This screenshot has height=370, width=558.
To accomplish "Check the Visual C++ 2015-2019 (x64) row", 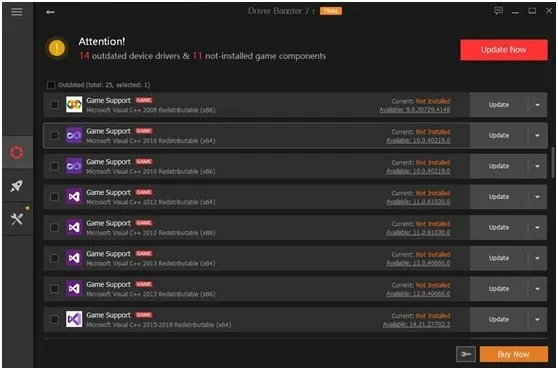I will 54,319.
